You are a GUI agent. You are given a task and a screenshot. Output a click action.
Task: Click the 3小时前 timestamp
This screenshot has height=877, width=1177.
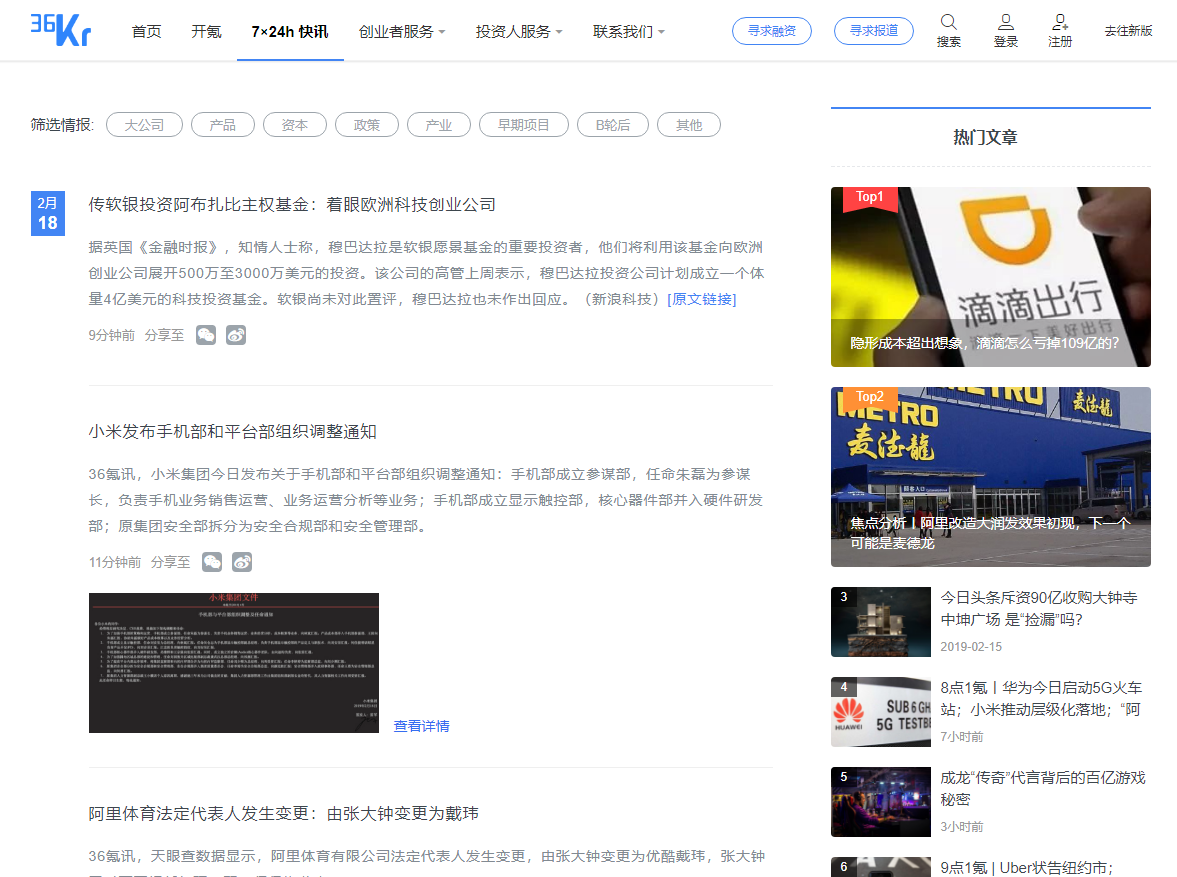click(x=962, y=827)
